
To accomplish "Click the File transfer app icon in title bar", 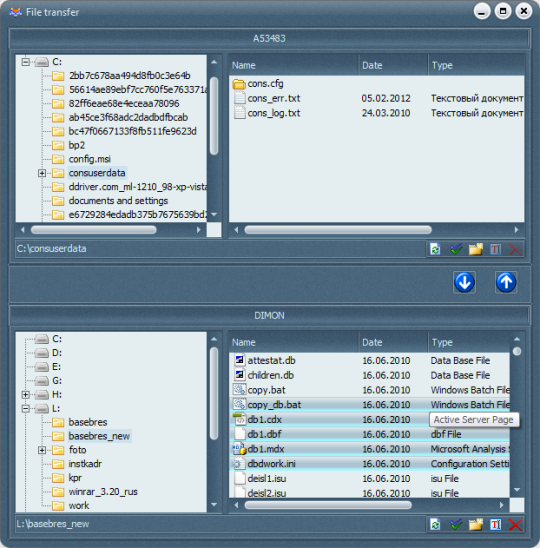I will coord(15,12).
